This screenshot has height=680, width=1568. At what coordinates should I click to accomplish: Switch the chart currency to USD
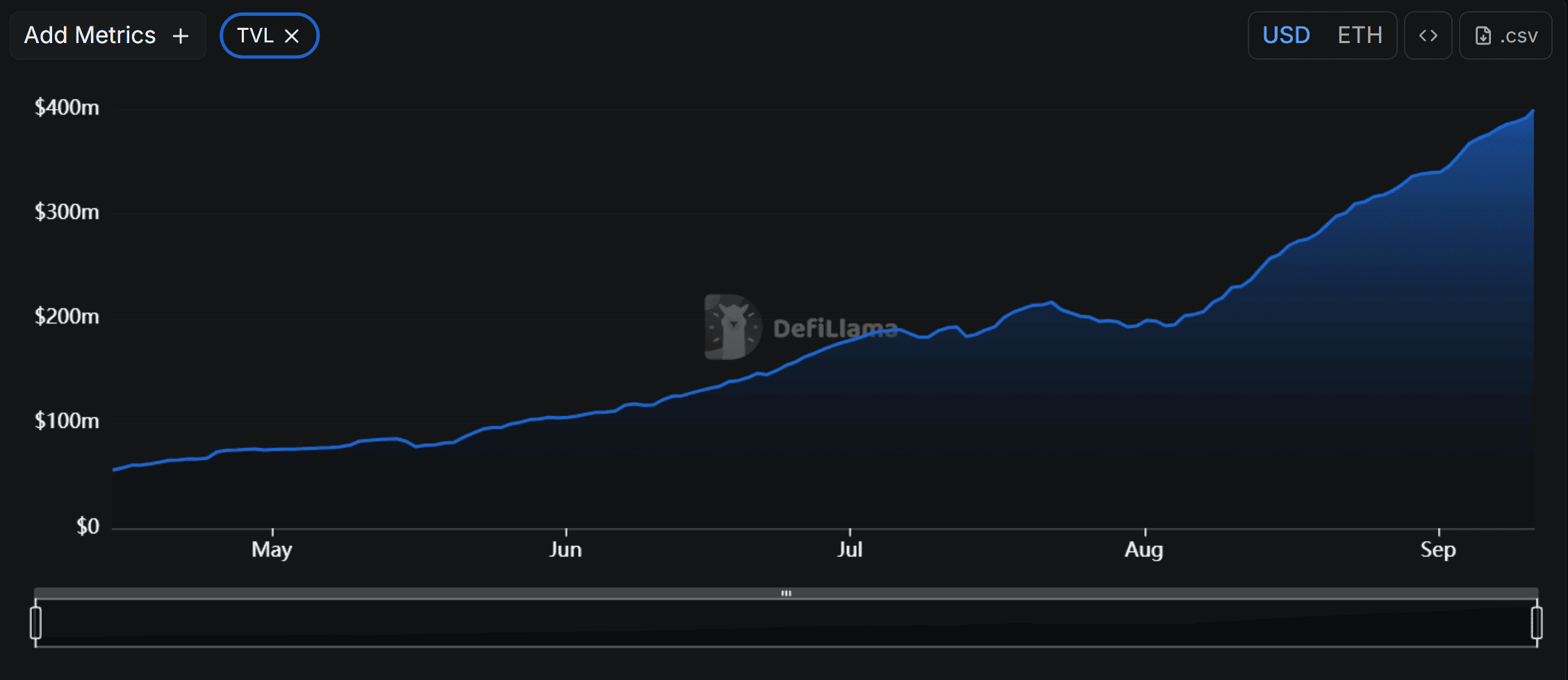[x=1286, y=35]
